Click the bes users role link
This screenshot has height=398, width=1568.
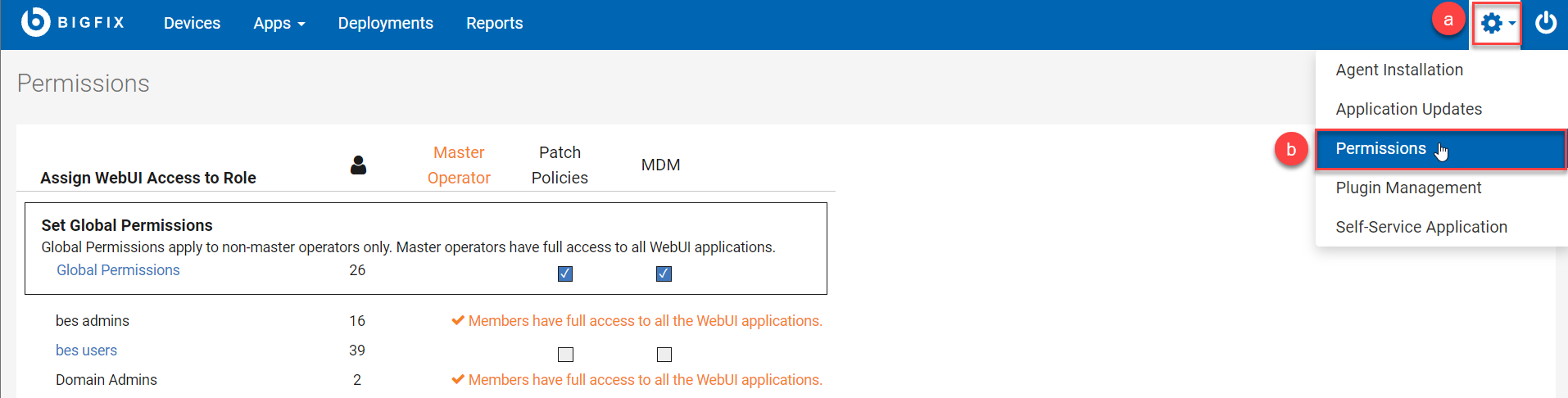point(86,351)
